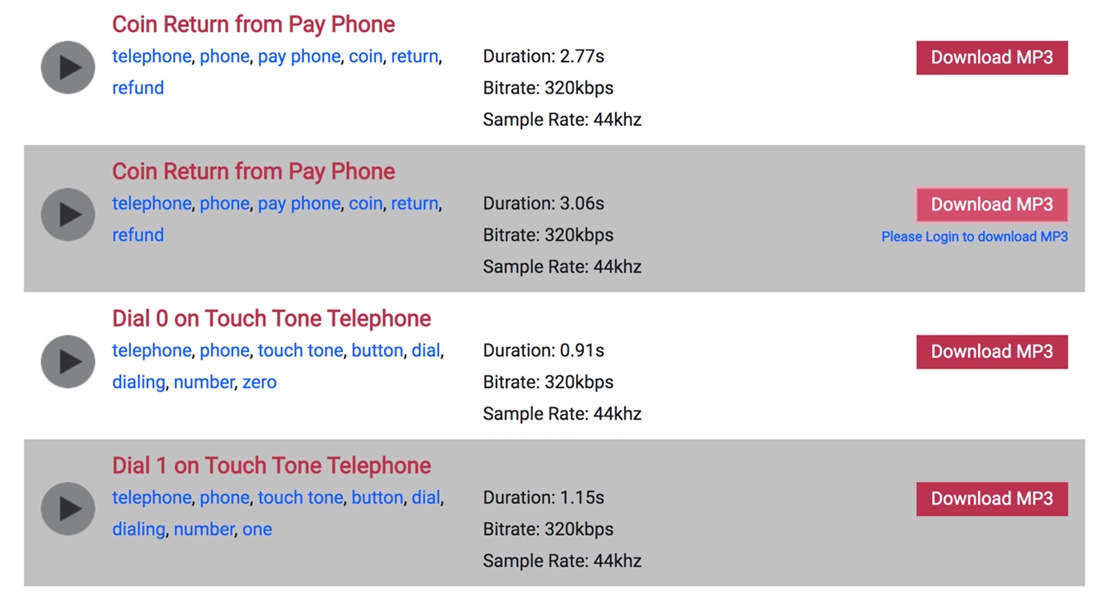
Task: Download the Dial 0 sound MP3
Action: coord(991,352)
